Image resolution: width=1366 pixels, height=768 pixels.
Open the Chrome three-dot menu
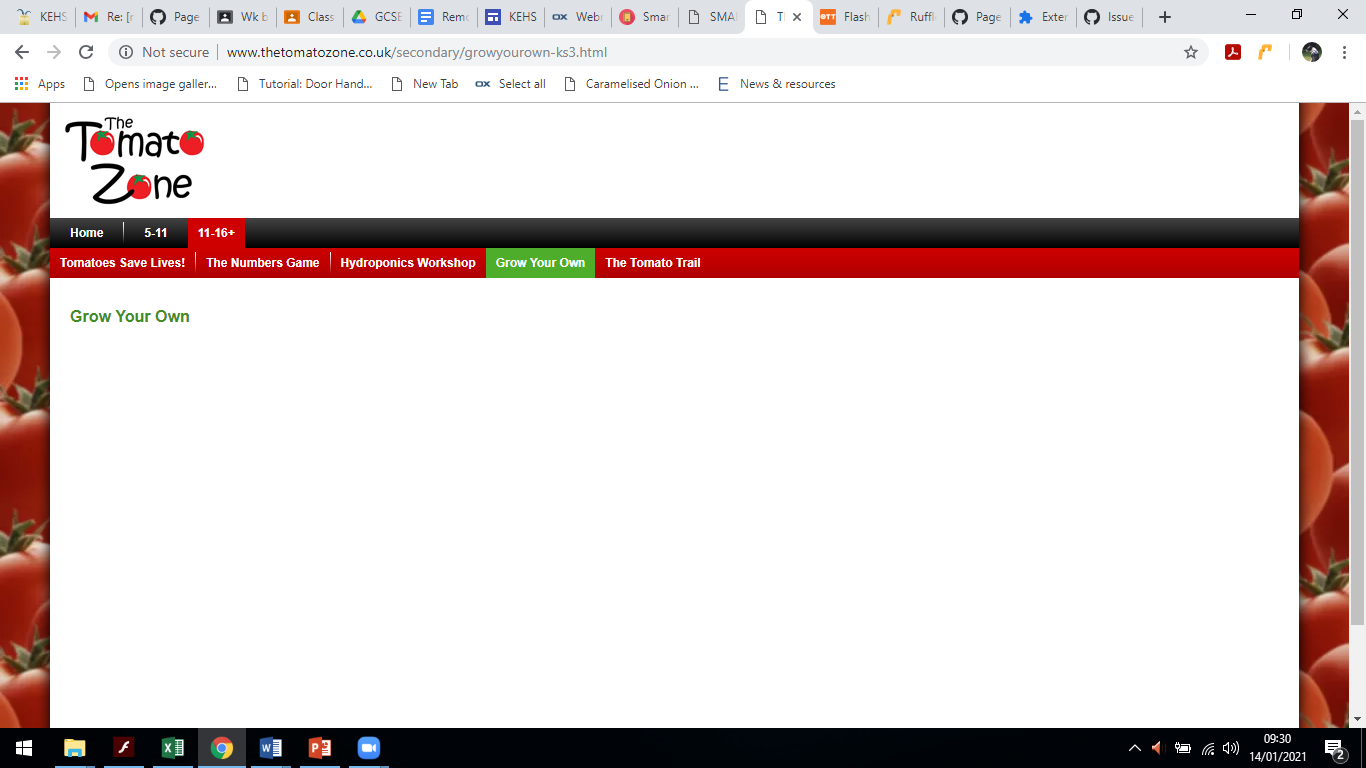coord(1344,52)
